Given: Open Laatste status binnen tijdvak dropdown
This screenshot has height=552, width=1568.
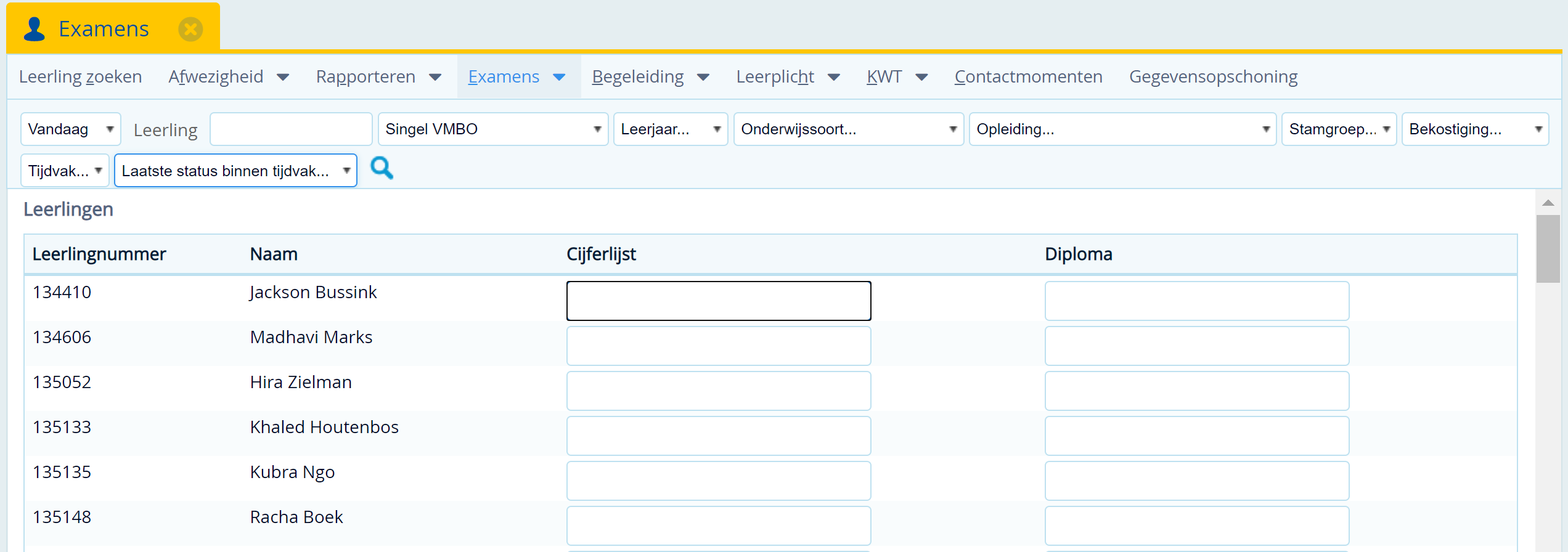Looking at the screenshot, I should pos(235,171).
